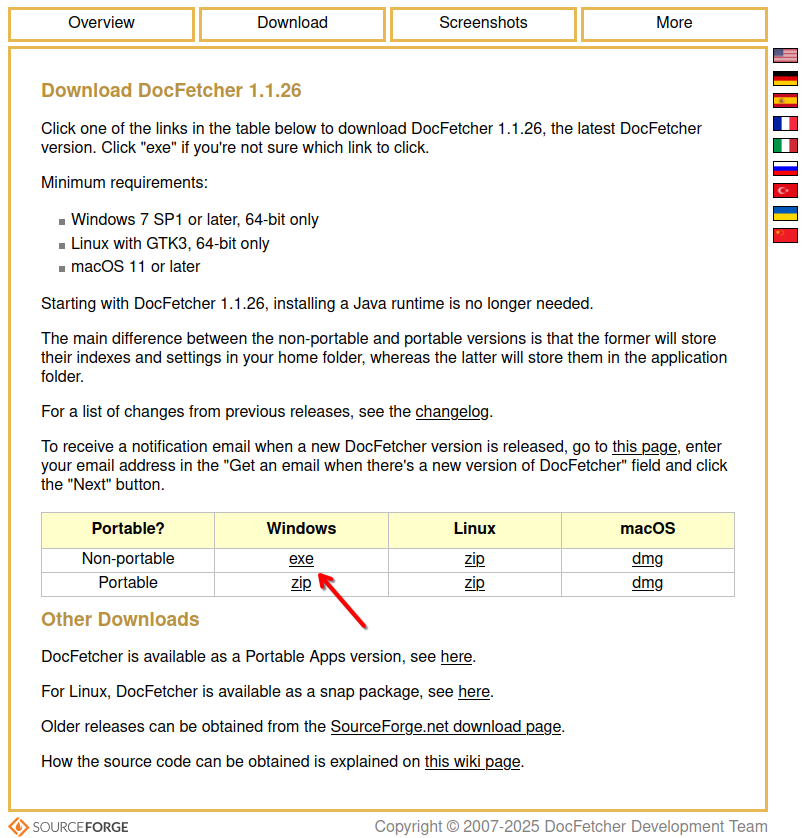Select the Download tab
The width and height of the screenshot is (803, 838).
[x=292, y=23]
